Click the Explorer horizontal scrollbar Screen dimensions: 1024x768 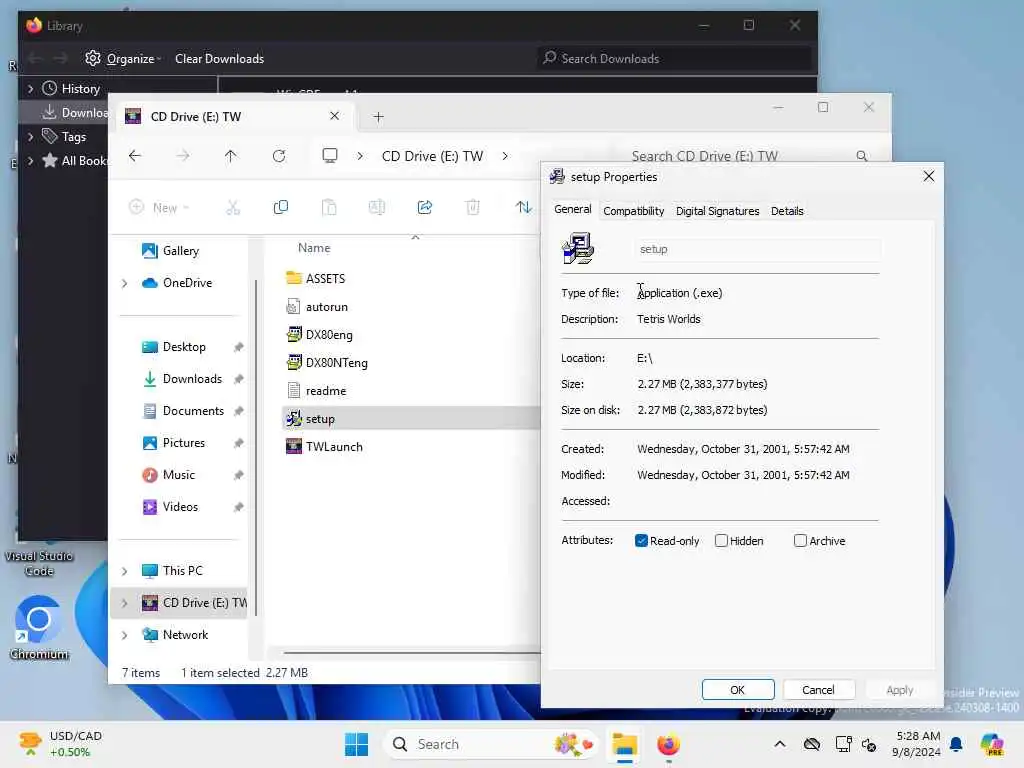[412, 652]
